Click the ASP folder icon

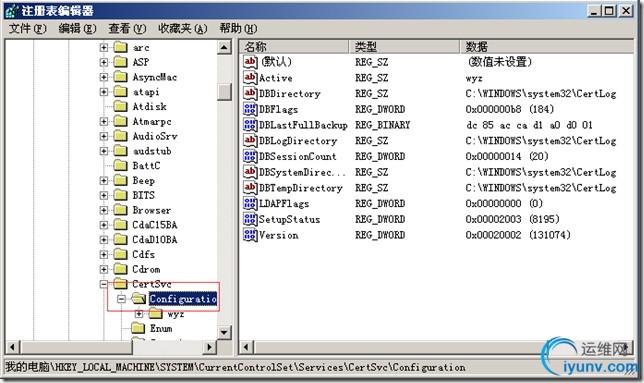120,62
